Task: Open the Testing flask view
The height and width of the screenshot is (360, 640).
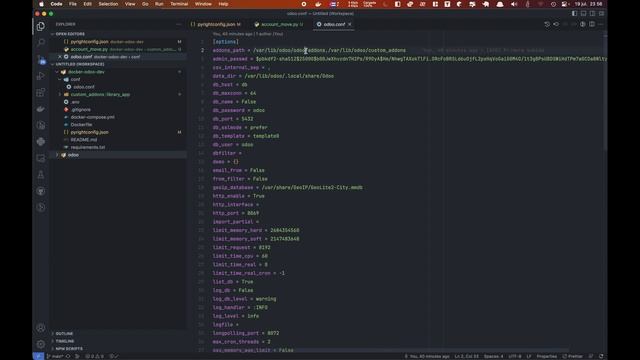Action: pyautogui.click(x=41, y=175)
